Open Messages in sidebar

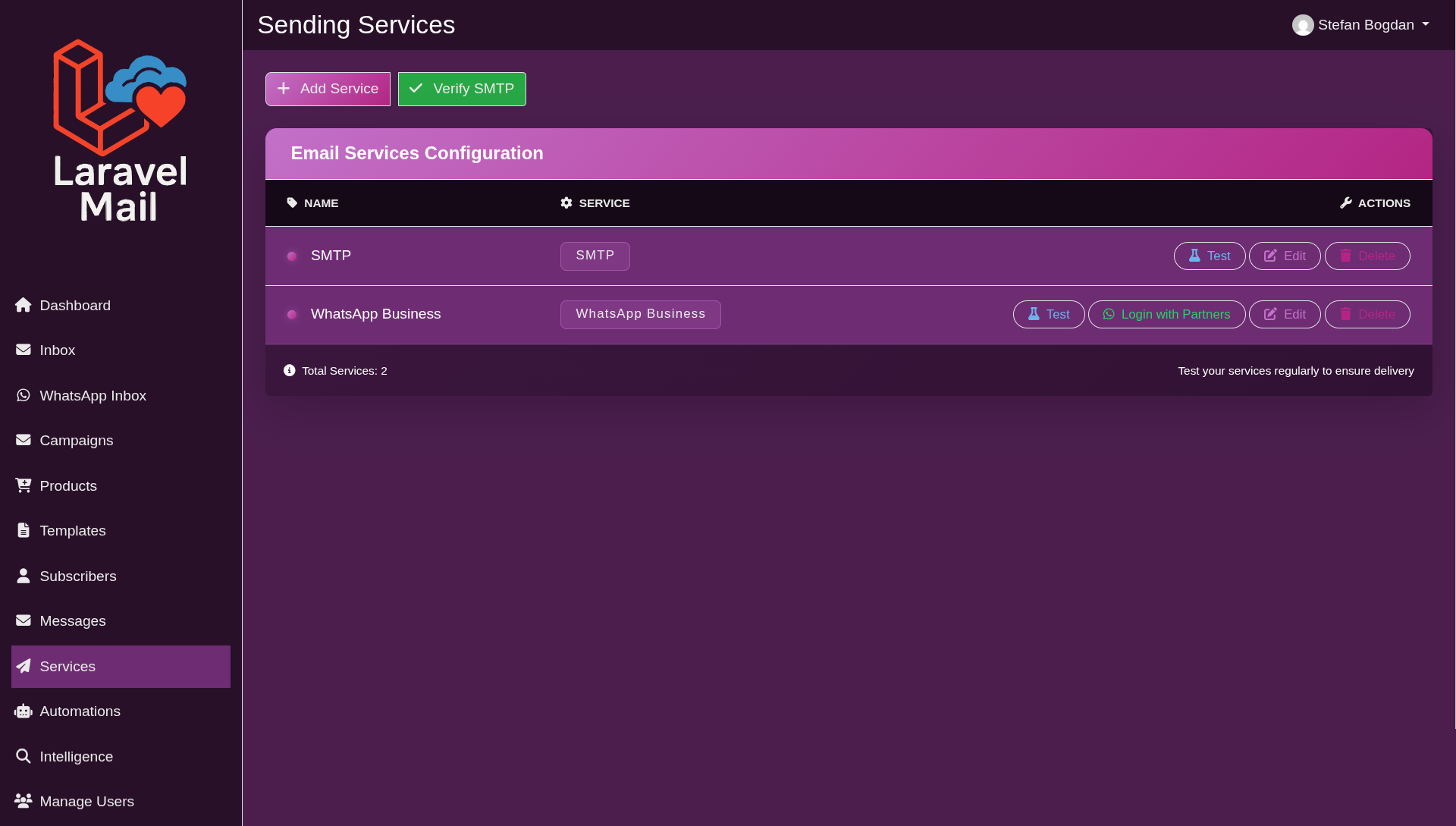pyautogui.click(x=121, y=620)
